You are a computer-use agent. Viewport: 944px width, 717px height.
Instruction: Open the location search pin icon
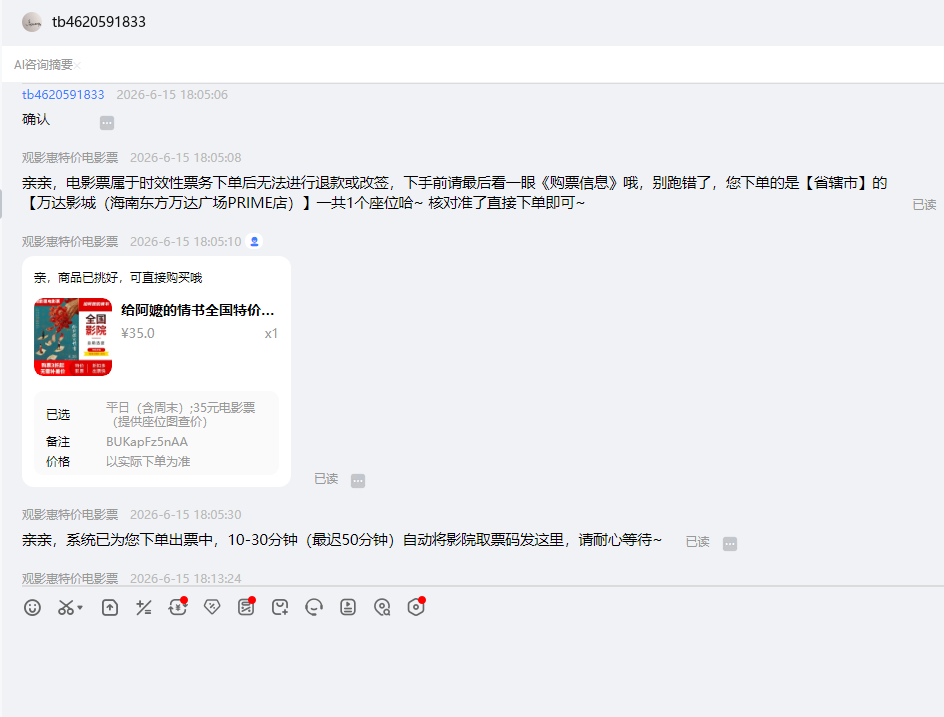point(382,607)
